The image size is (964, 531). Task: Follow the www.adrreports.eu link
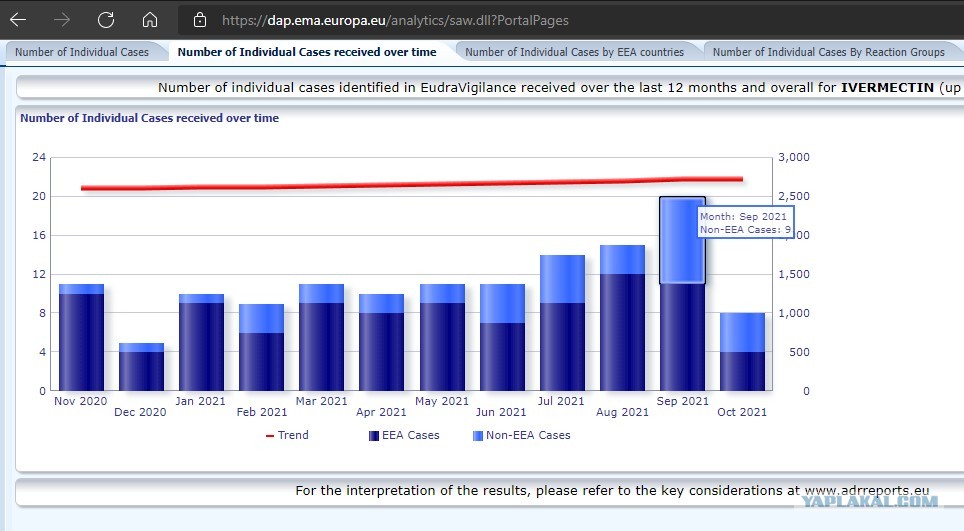click(867, 490)
